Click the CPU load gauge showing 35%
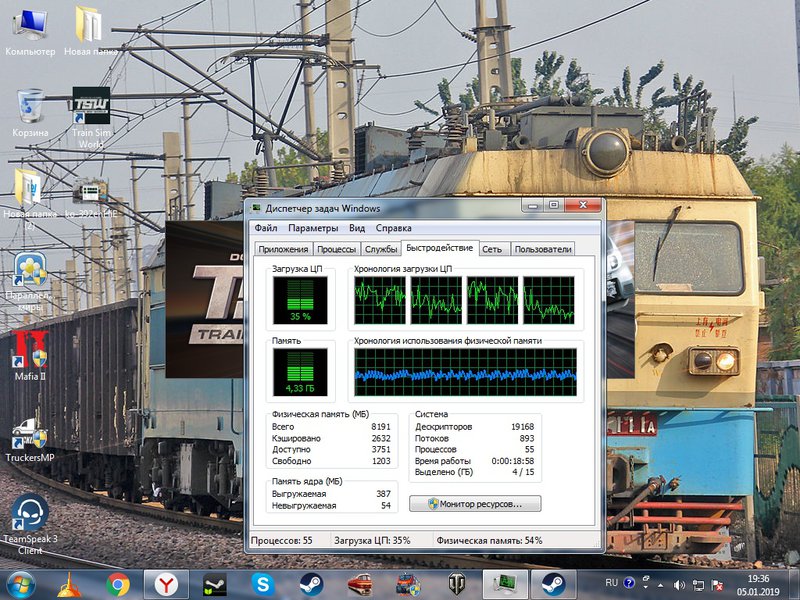Image resolution: width=800 pixels, height=600 pixels. pos(298,300)
